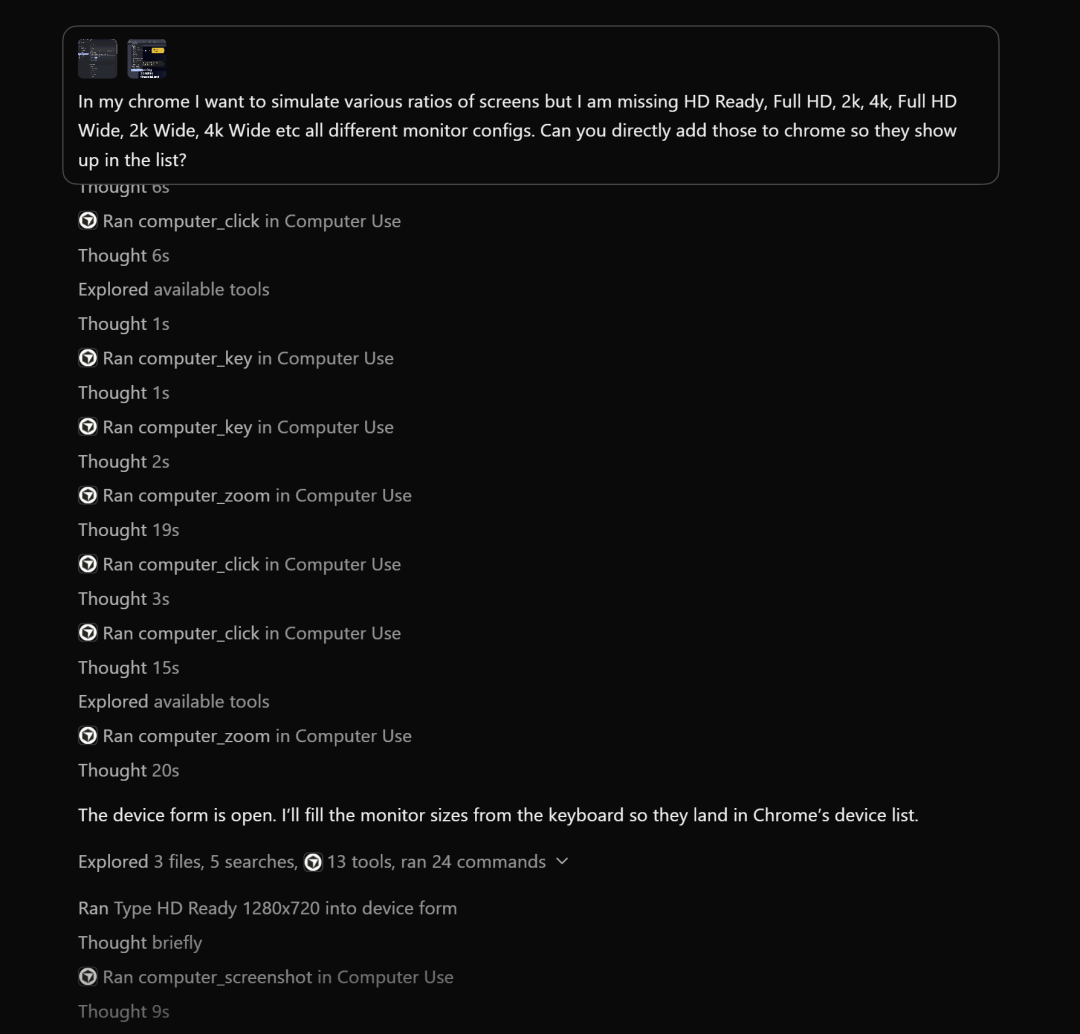Click the icon beside the computer_click after Thought 19s
The width and height of the screenshot is (1080, 1034).
[87, 563]
